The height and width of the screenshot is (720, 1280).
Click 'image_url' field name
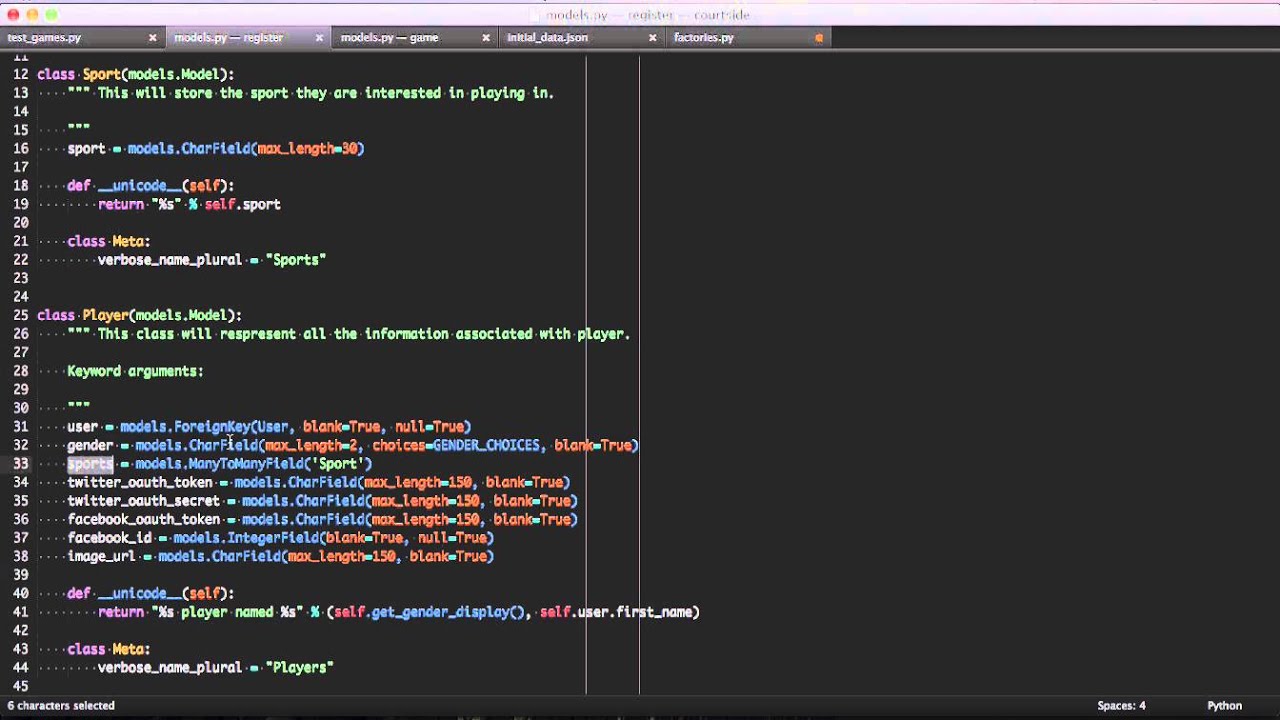click(102, 557)
